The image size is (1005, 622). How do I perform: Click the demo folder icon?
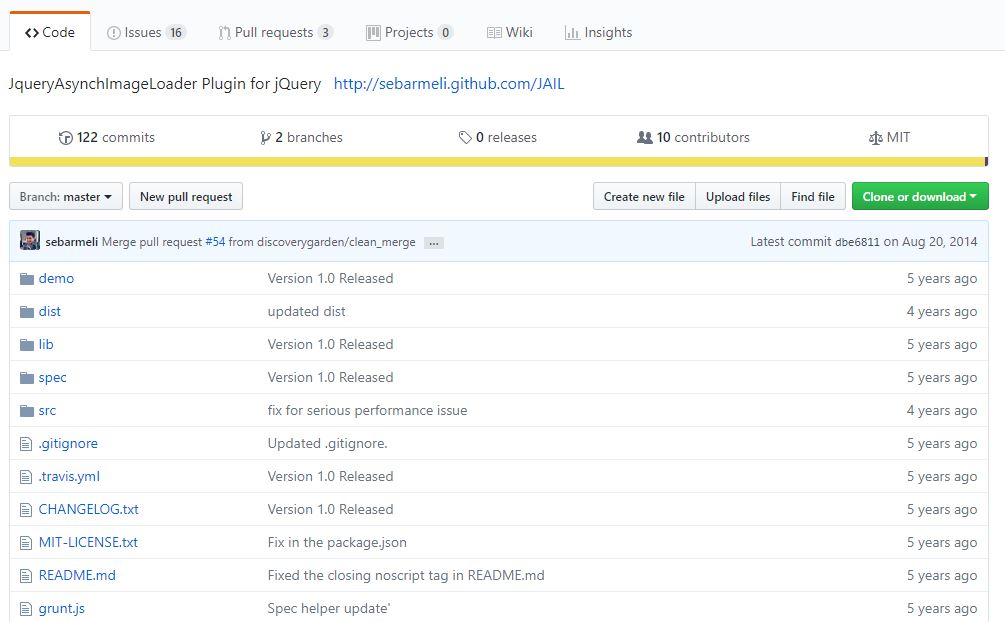click(27, 279)
